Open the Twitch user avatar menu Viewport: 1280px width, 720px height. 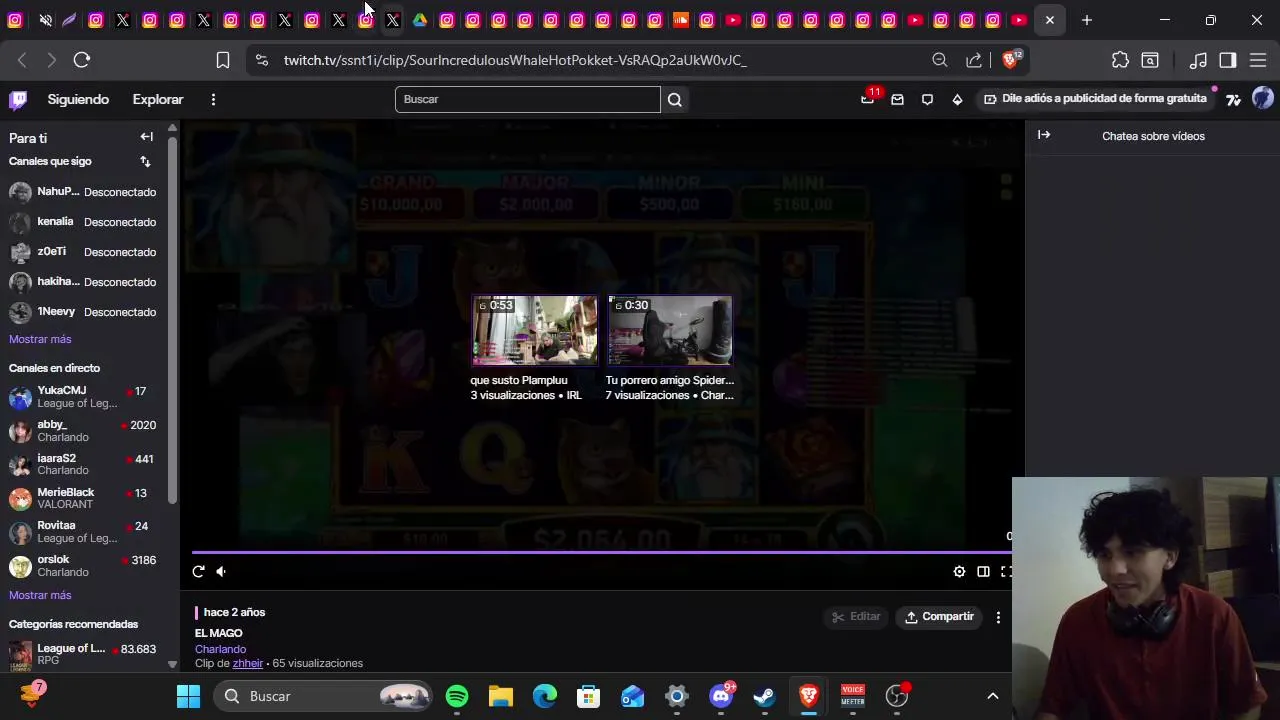pos(1263,98)
